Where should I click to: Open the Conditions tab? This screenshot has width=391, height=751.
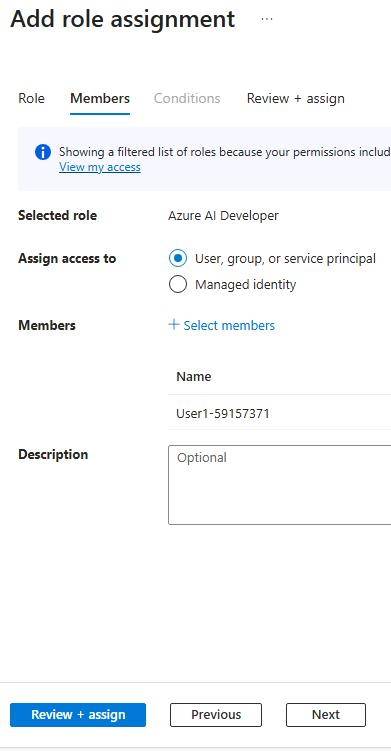(x=187, y=99)
